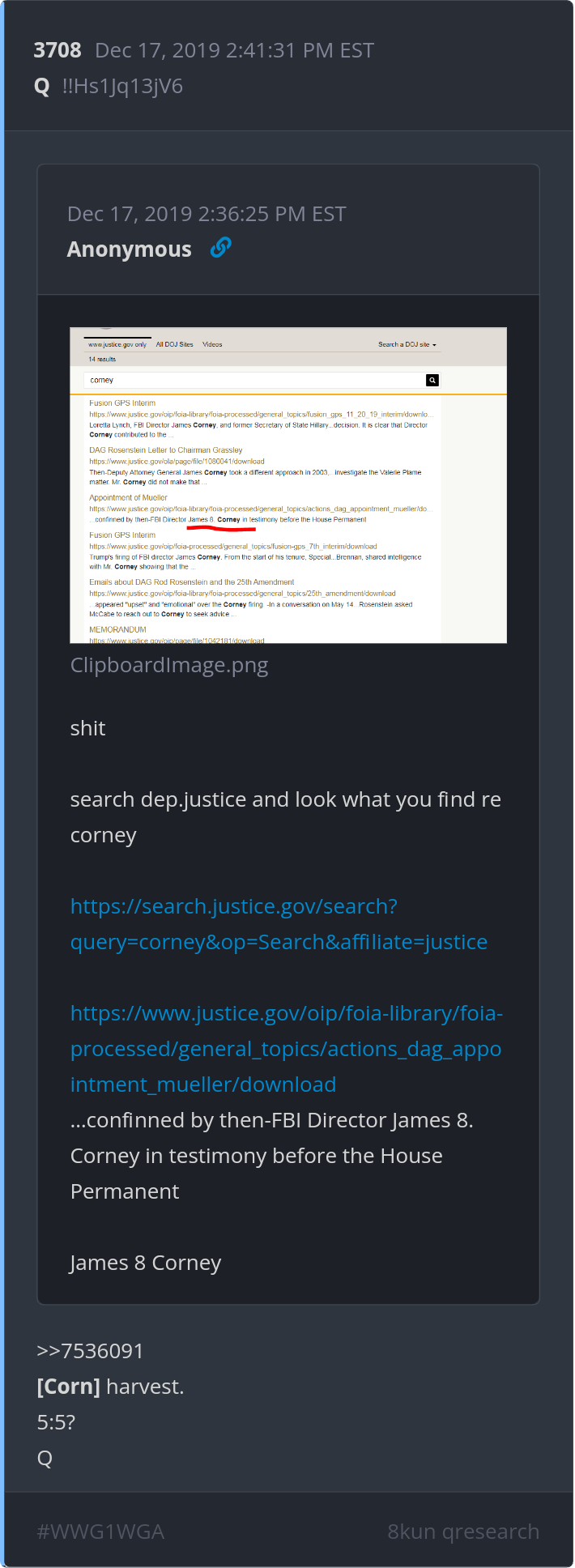The image size is (575, 1568).
Task: Select the 'Videos' tab in the image
Action: pyautogui.click(x=212, y=344)
